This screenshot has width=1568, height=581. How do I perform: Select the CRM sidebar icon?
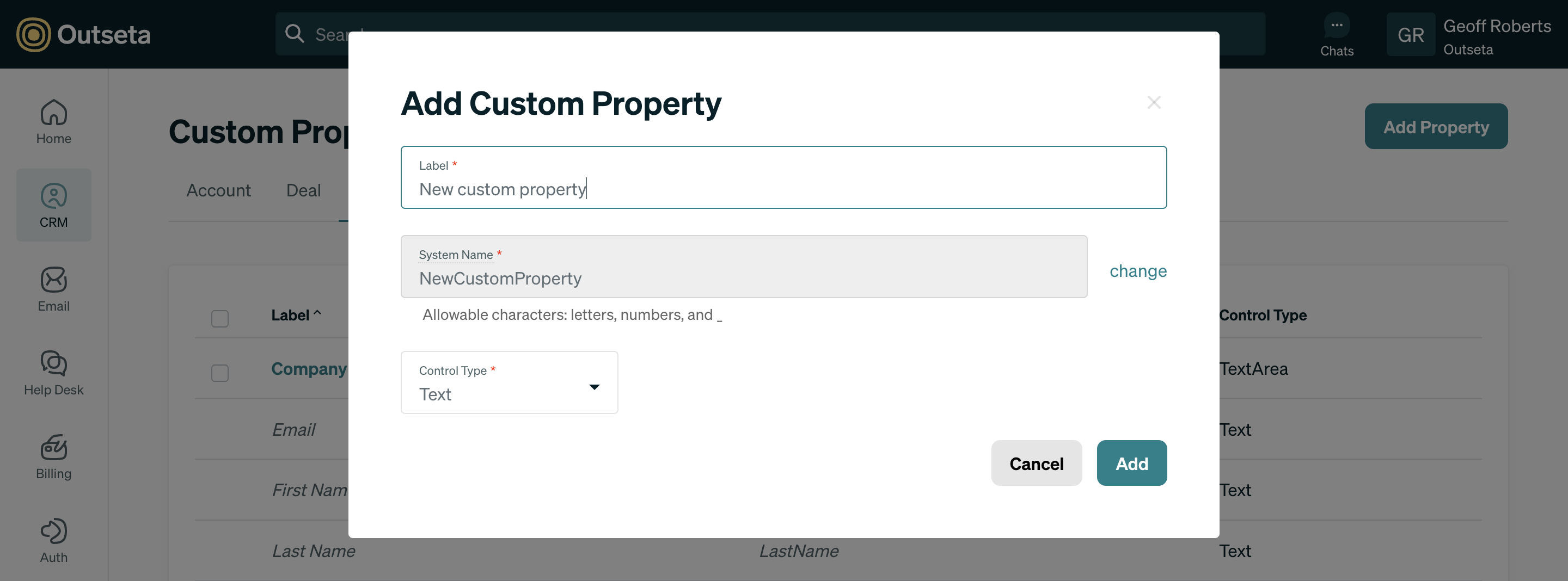point(53,205)
